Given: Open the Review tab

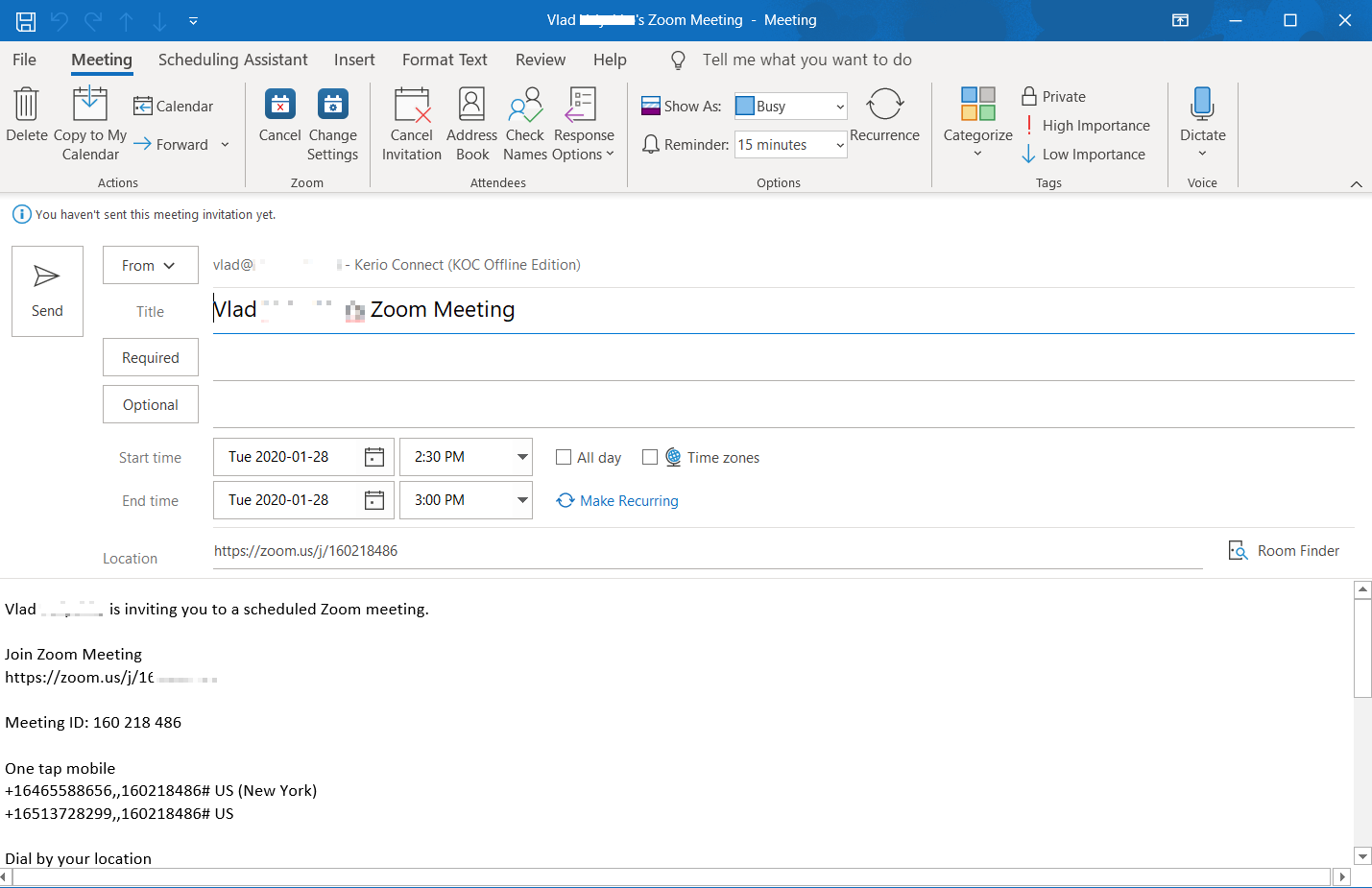Looking at the screenshot, I should tap(541, 60).
